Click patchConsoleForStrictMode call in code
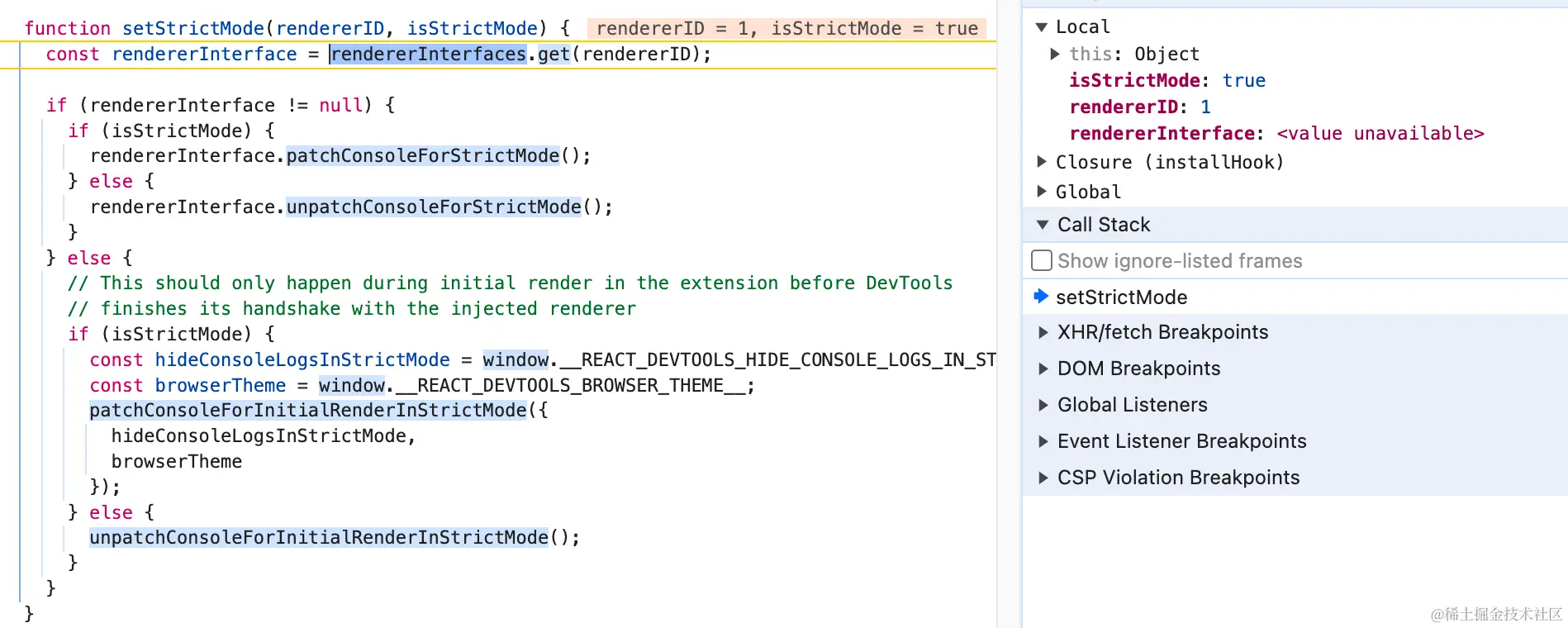1568x628 pixels. coord(423,156)
